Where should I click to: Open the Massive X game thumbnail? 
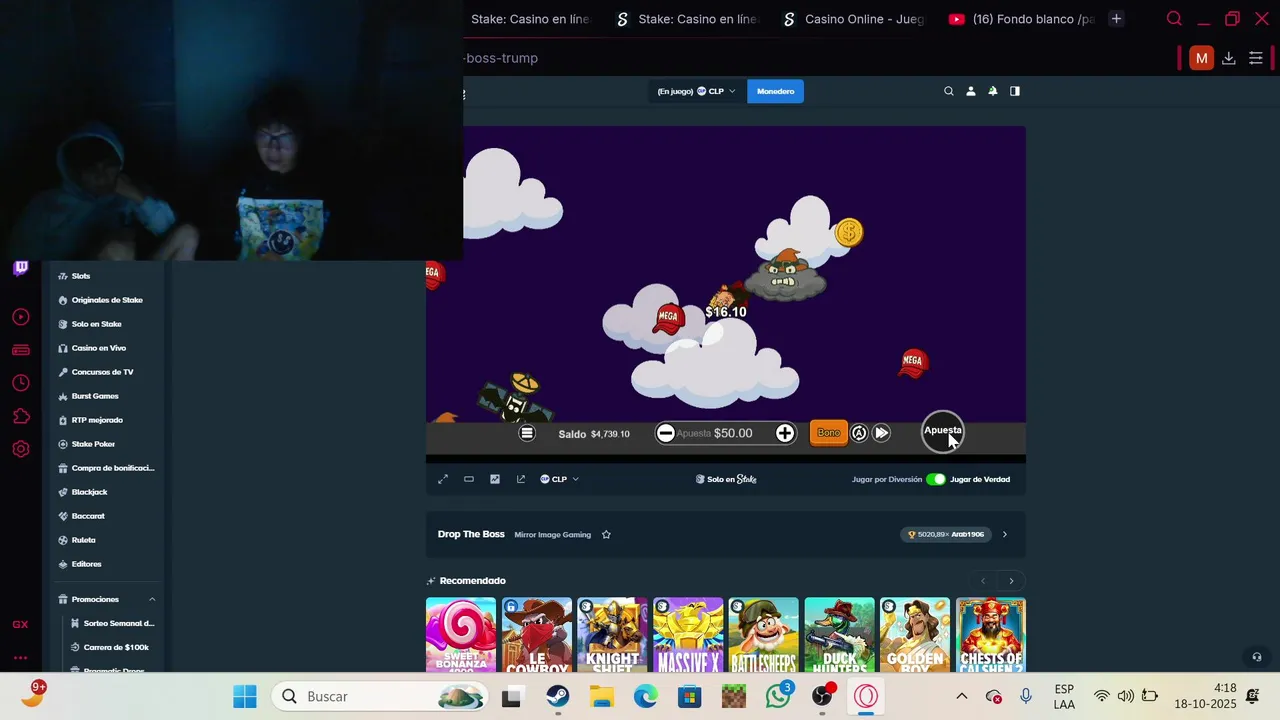pos(688,635)
